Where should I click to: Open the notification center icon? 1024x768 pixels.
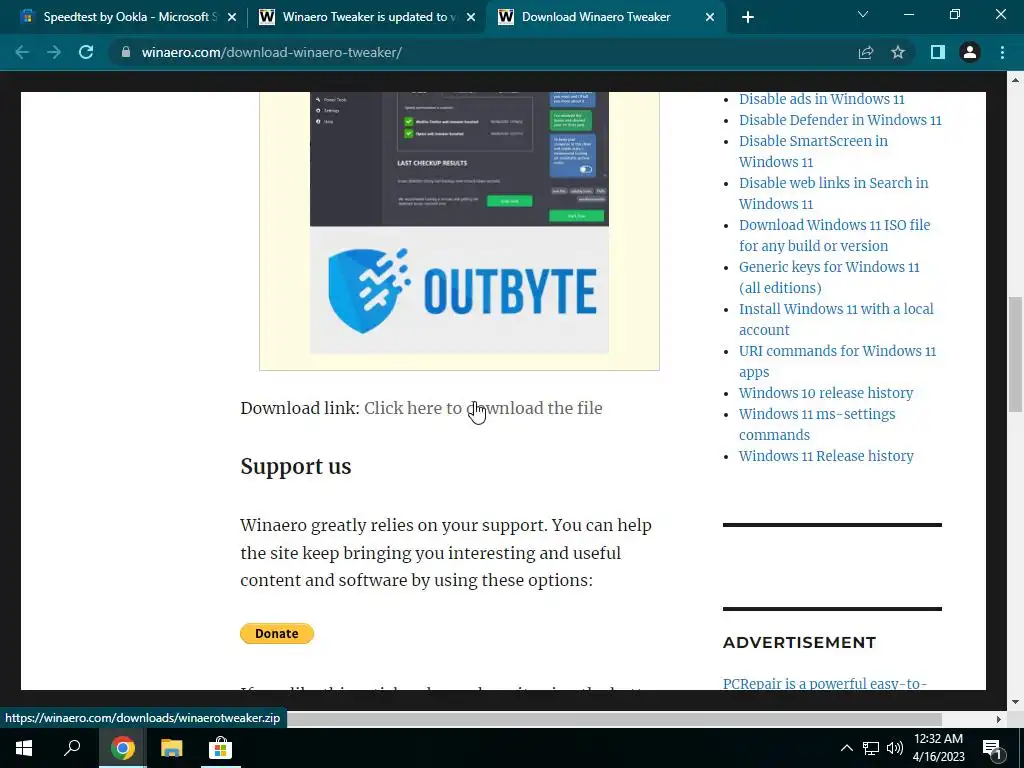993,749
